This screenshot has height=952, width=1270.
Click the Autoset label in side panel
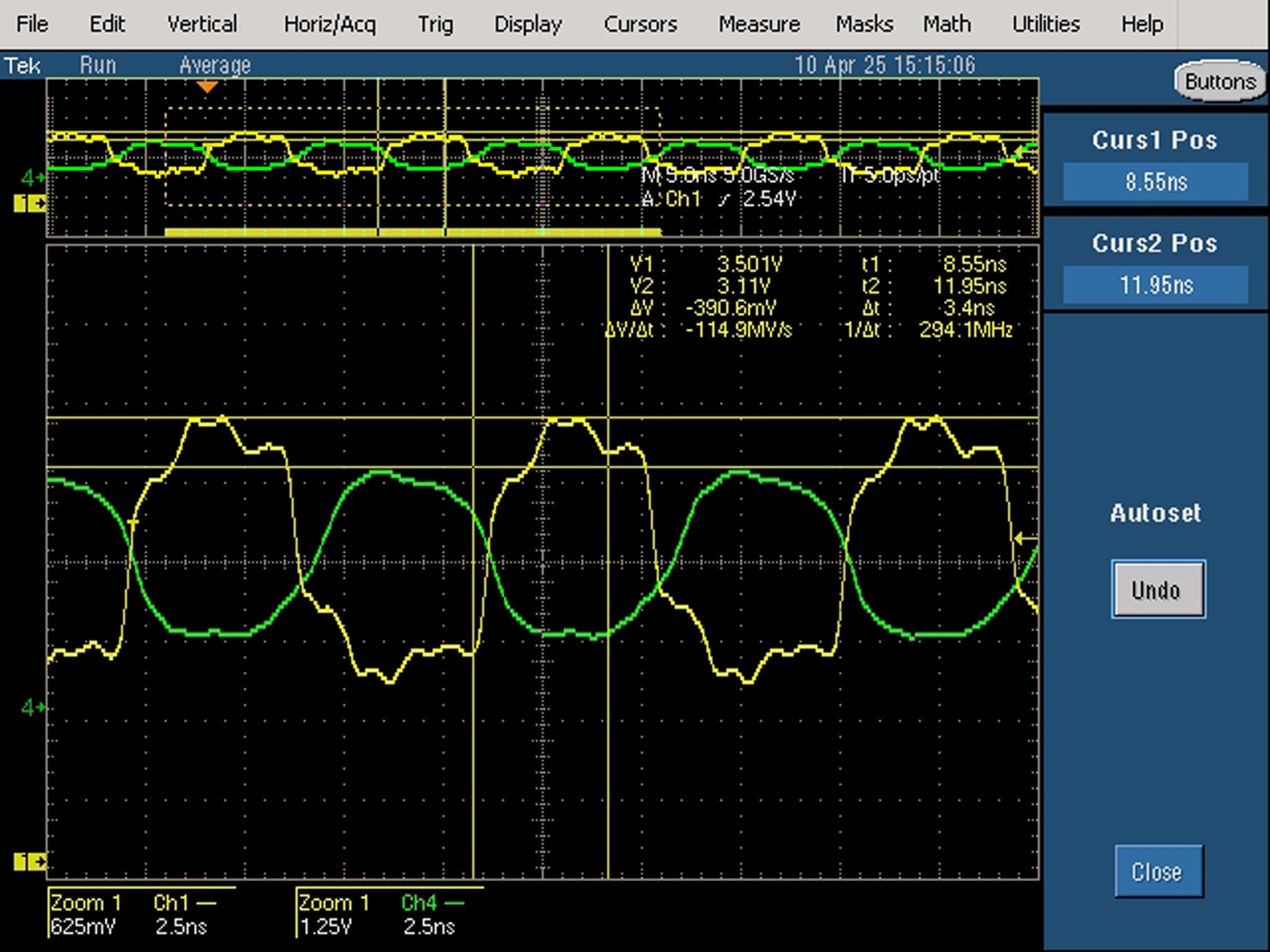pyautogui.click(x=1156, y=513)
